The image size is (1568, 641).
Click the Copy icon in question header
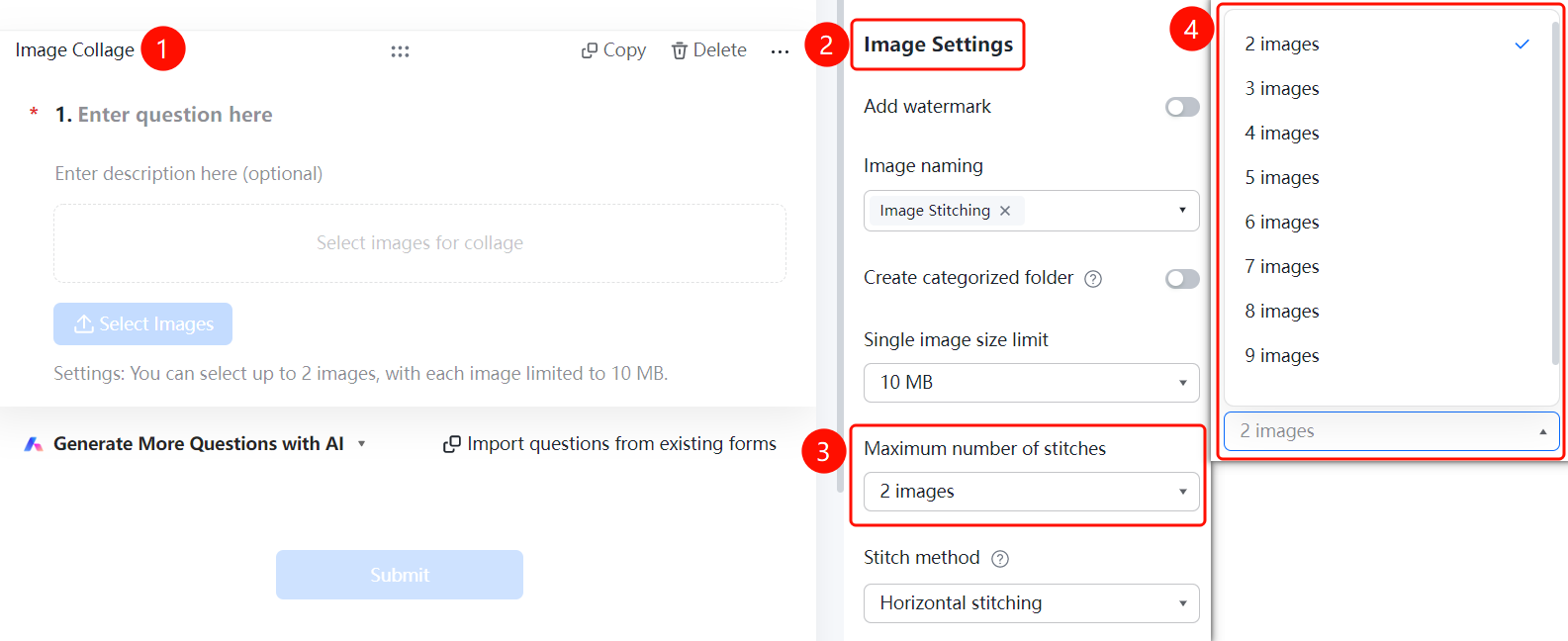click(x=589, y=50)
